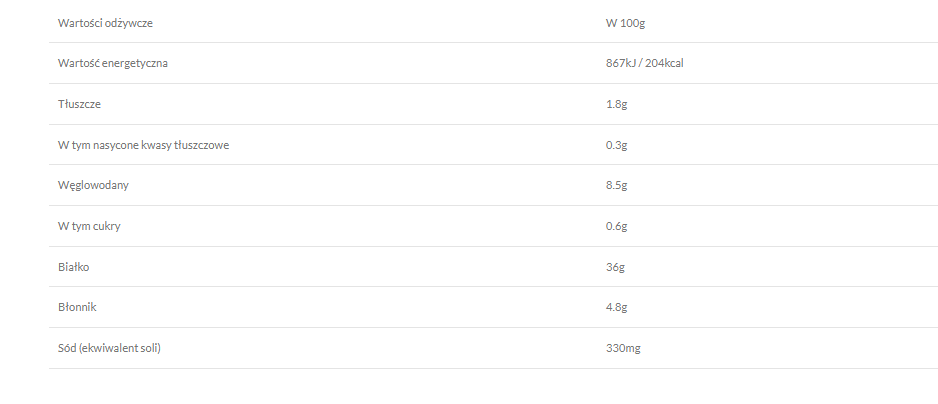
Task: Select the 'Tłuszcze' row label
Action: pos(79,104)
